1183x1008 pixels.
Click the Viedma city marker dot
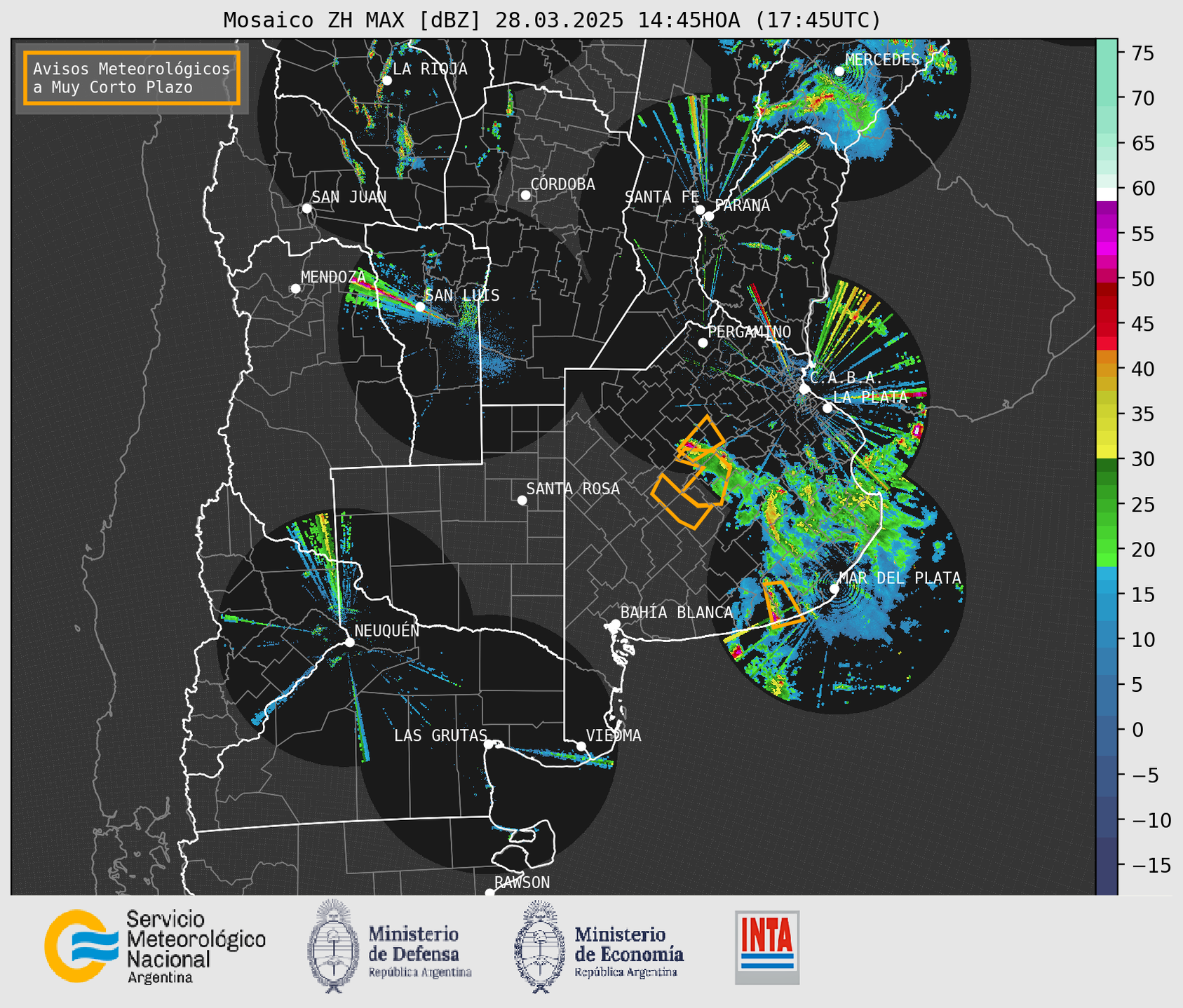pos(581,746)
